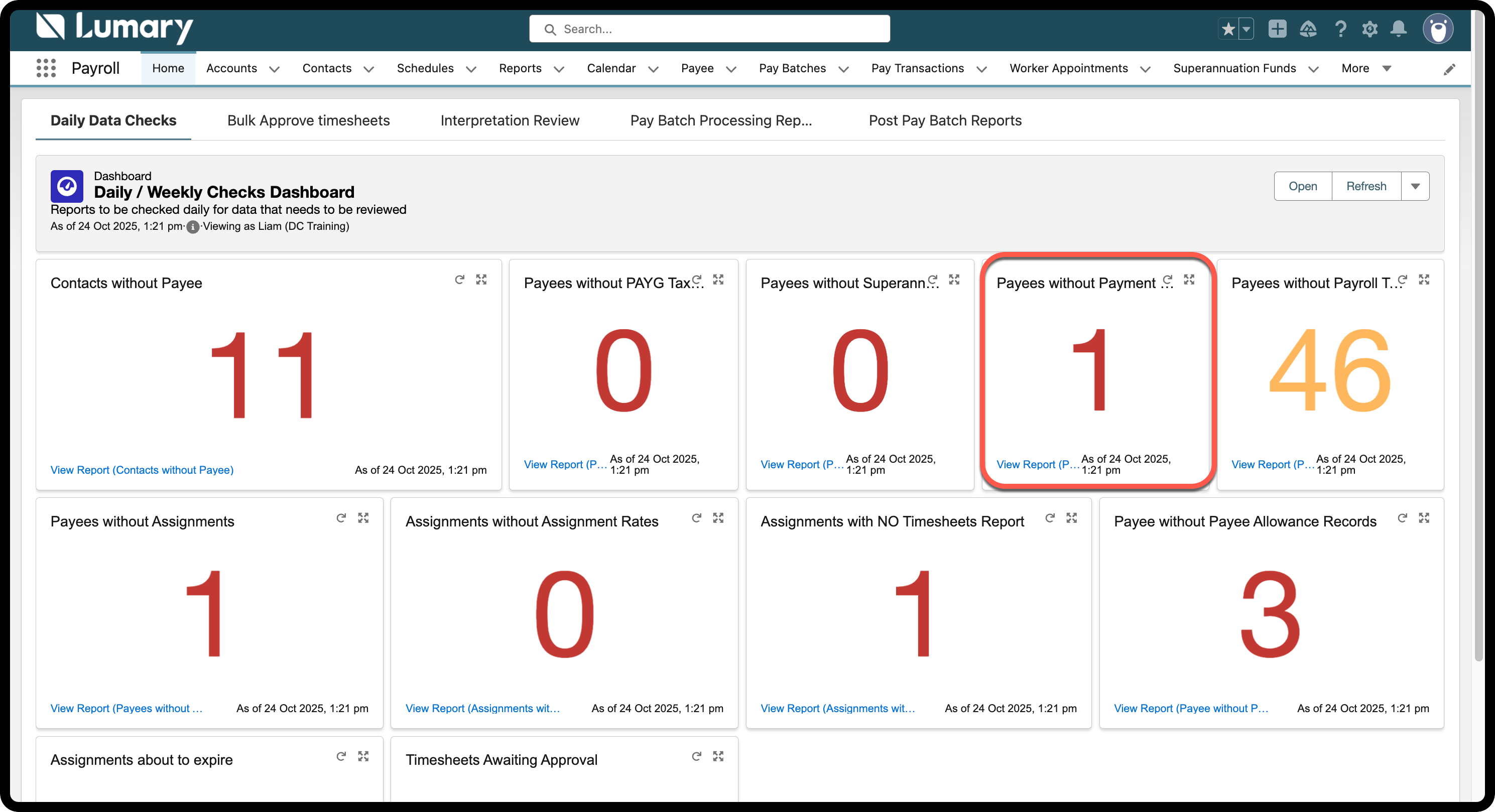Screen dimensions: 1495x812
Task: Refresh the Payees without Assignments widget
Action: pyautogui.click(x=341, y=518)
